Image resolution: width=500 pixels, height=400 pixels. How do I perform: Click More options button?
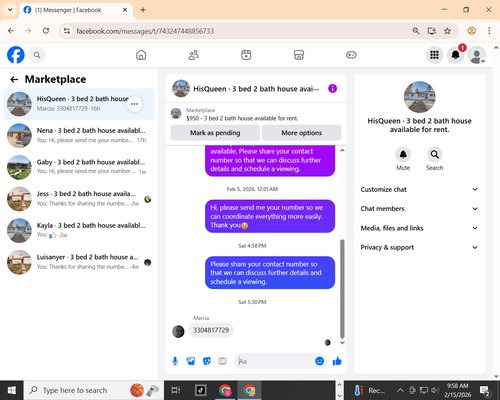coord(301,133)
